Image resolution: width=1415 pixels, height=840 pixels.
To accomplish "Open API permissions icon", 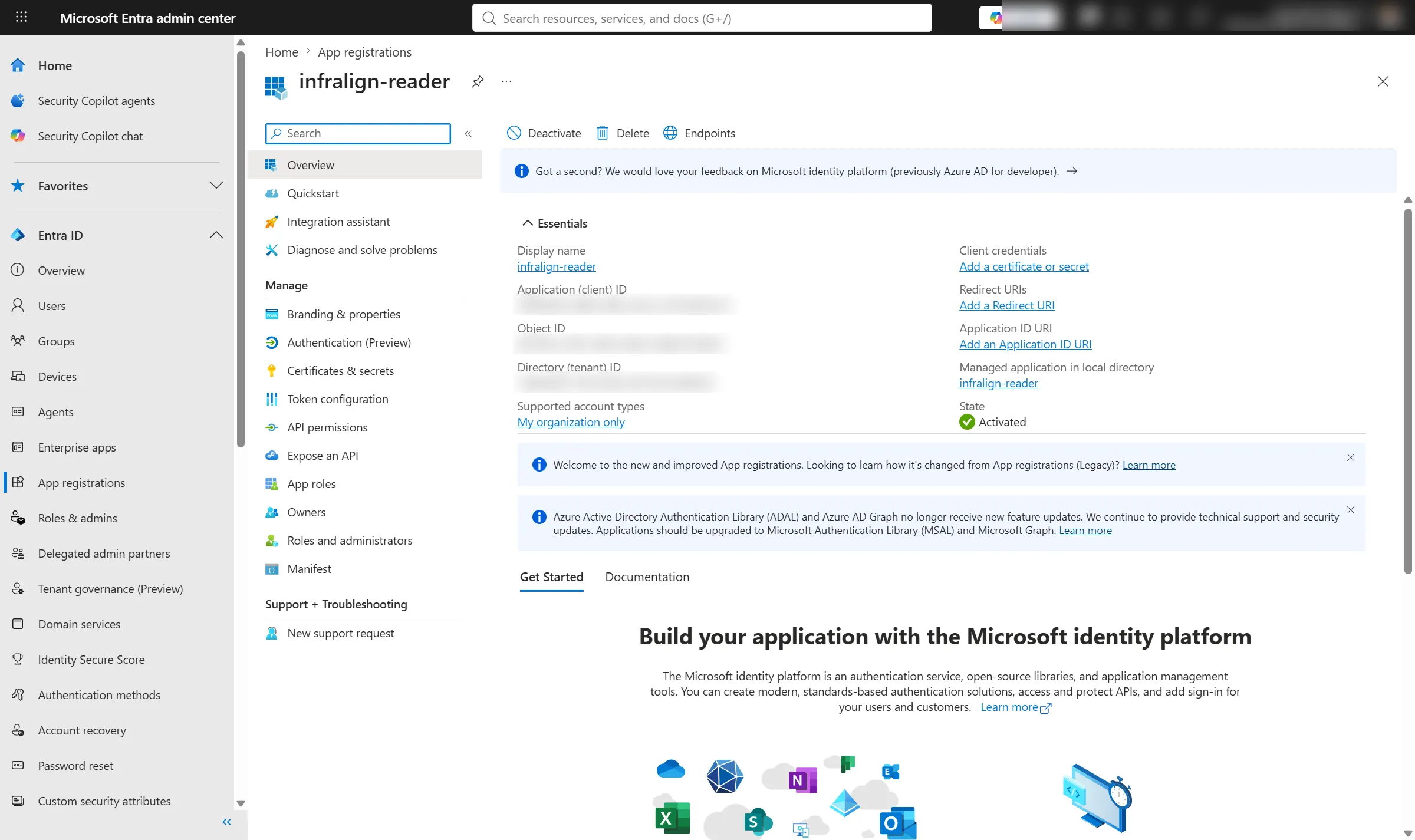I will point(272,427).
